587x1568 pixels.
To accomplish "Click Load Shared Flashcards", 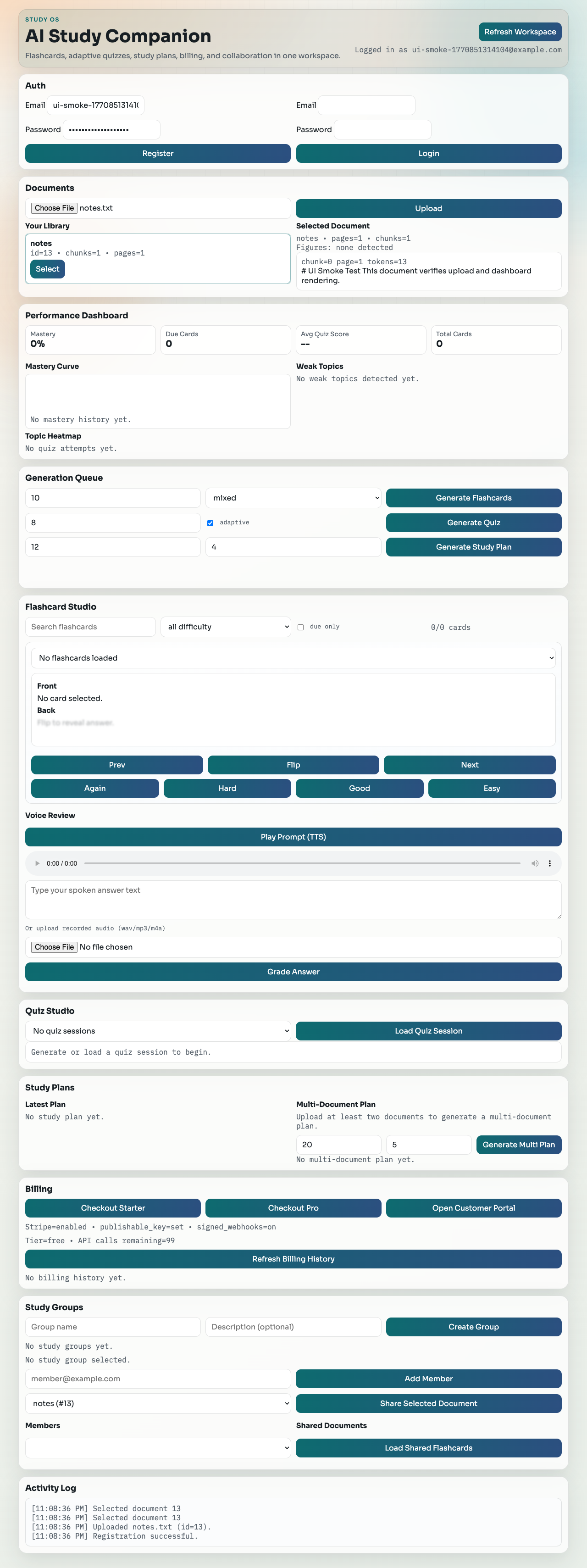I will coord(429,1448).
